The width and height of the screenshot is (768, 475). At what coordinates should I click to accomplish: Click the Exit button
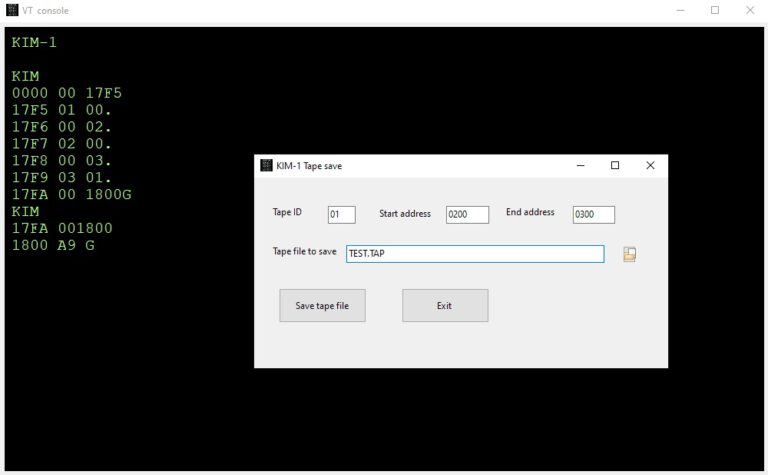coord(445,306)
